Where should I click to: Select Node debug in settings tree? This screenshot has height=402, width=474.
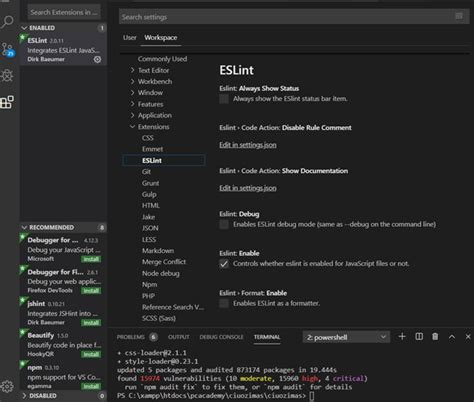[x=161, y=273]
